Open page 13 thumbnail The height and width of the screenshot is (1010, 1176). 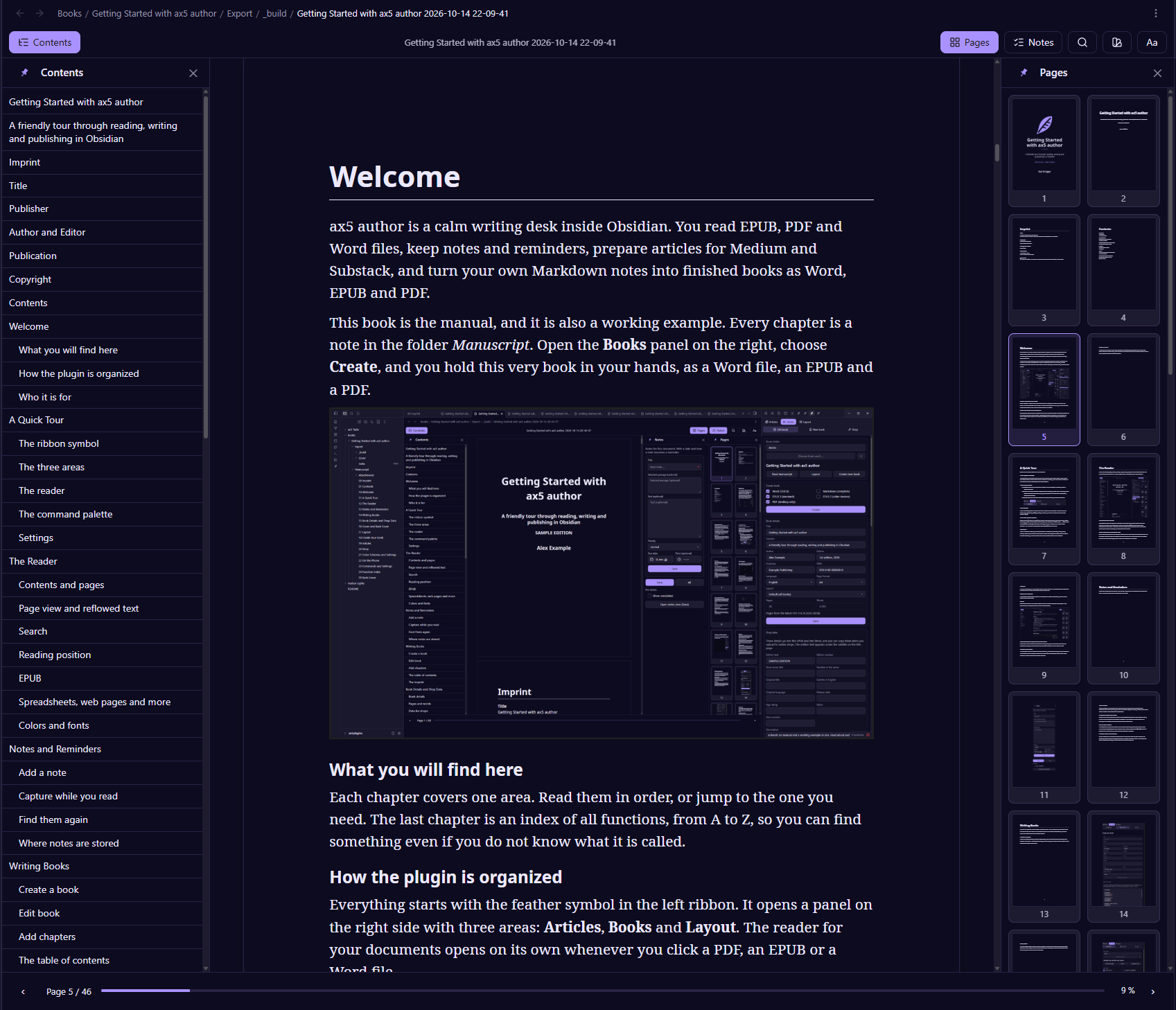[x=1044, y=867]
